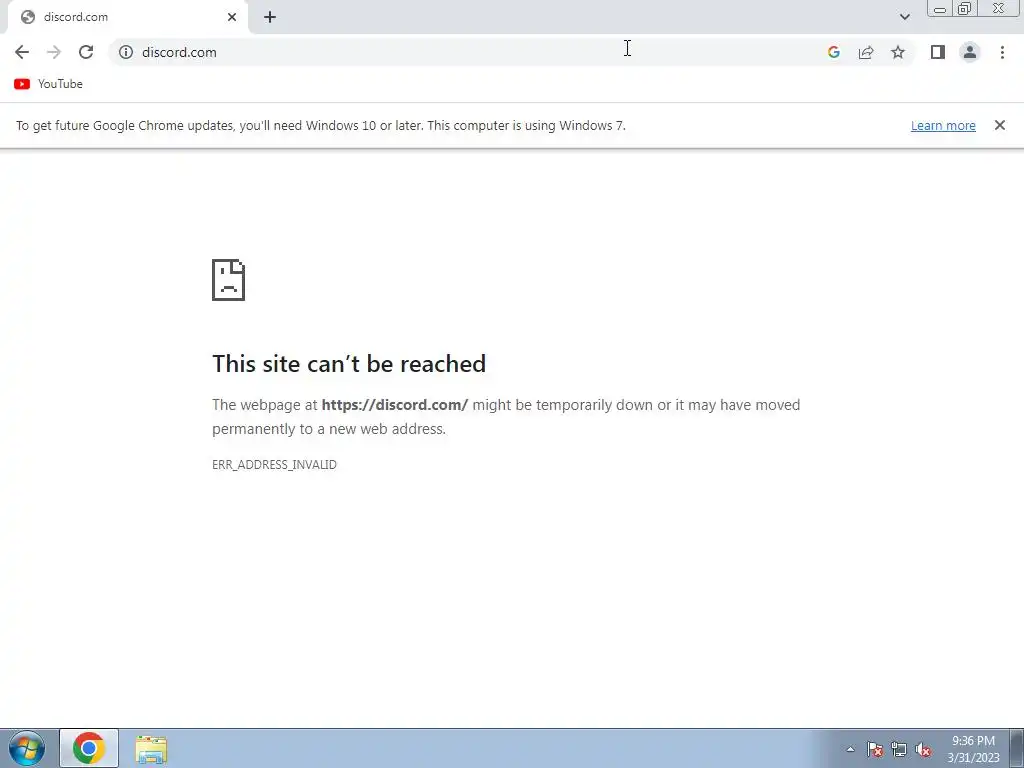Share this page using share icon
This screenshot has width=1024, height=768.
pyautogui.click(x=866, y=52)
